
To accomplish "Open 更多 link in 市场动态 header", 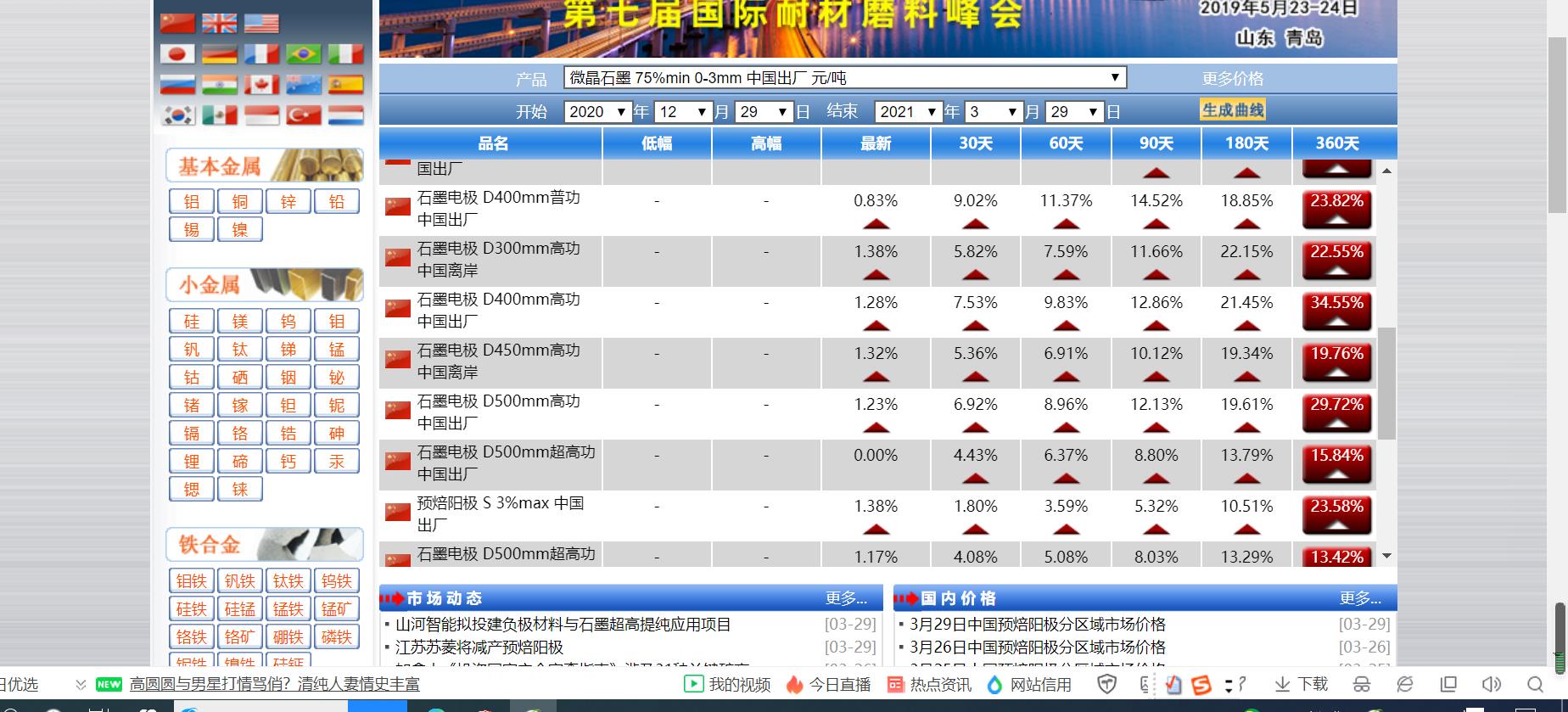I will coord(847,598).
